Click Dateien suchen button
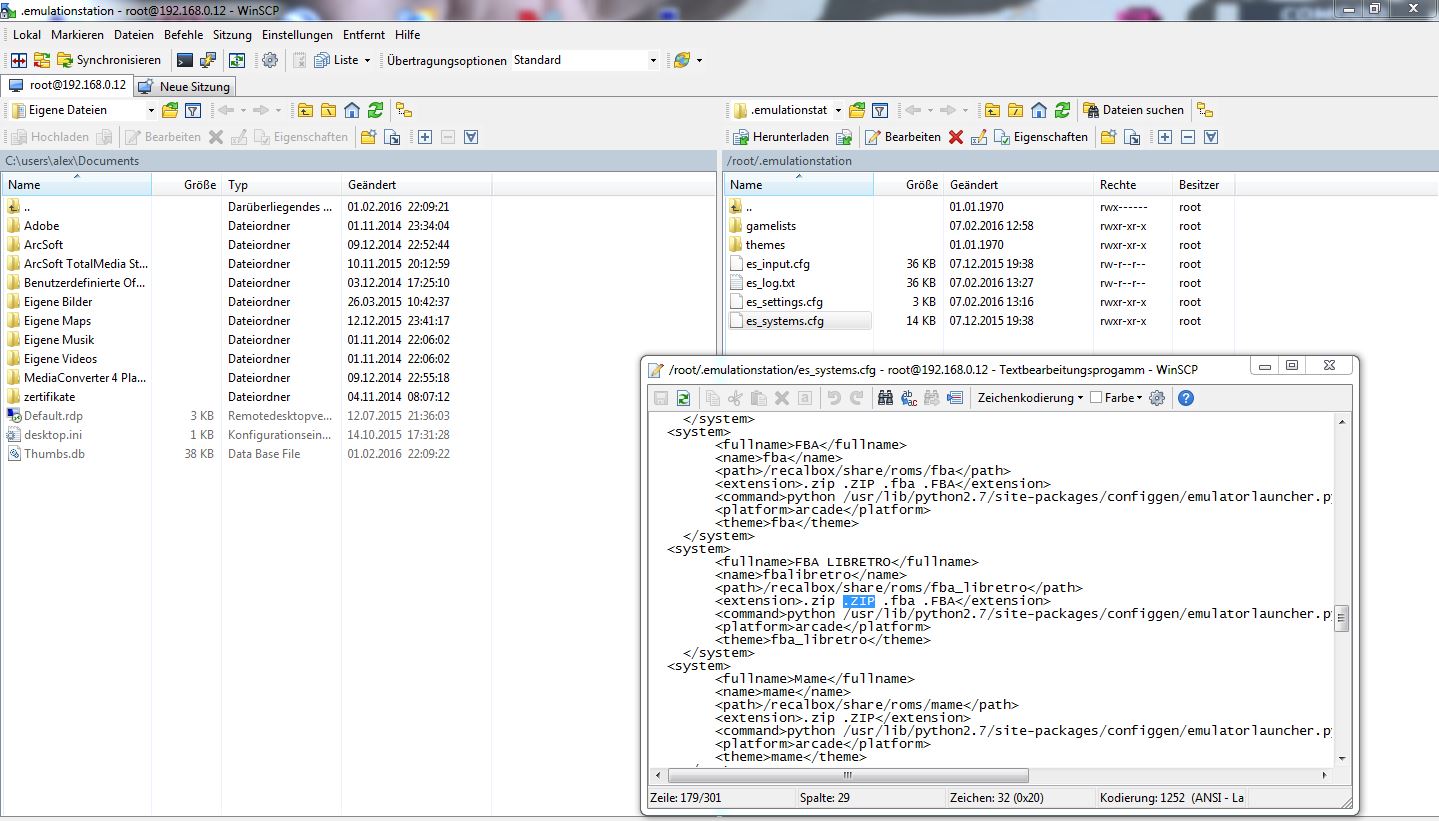 [1134, 110]
